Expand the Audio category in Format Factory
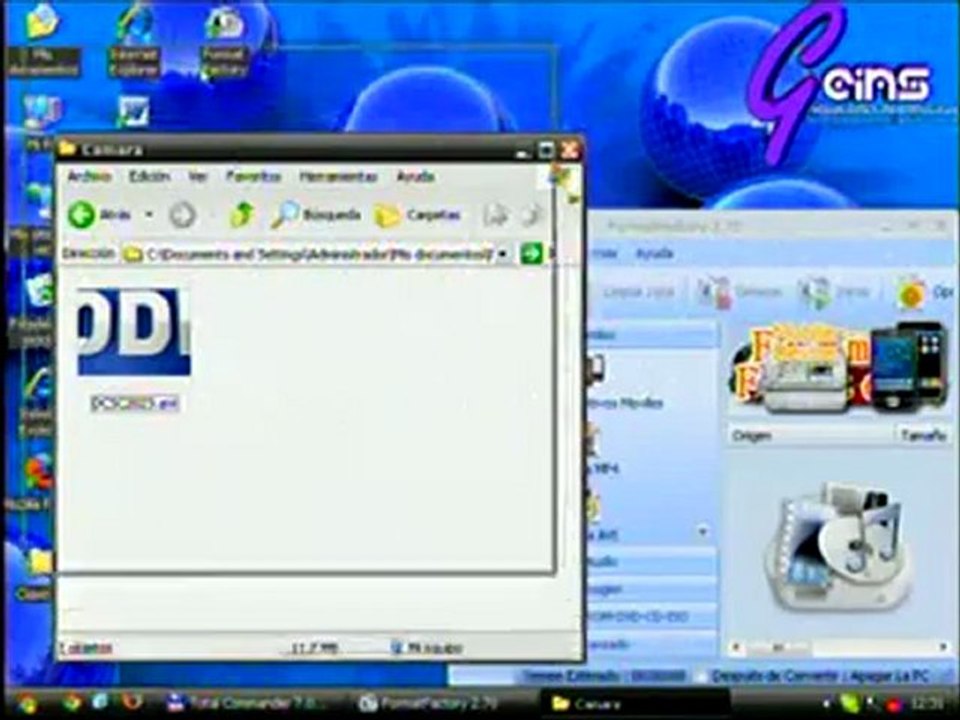The height and width of the screenshot is (720, 960). (x=651, y=561)
